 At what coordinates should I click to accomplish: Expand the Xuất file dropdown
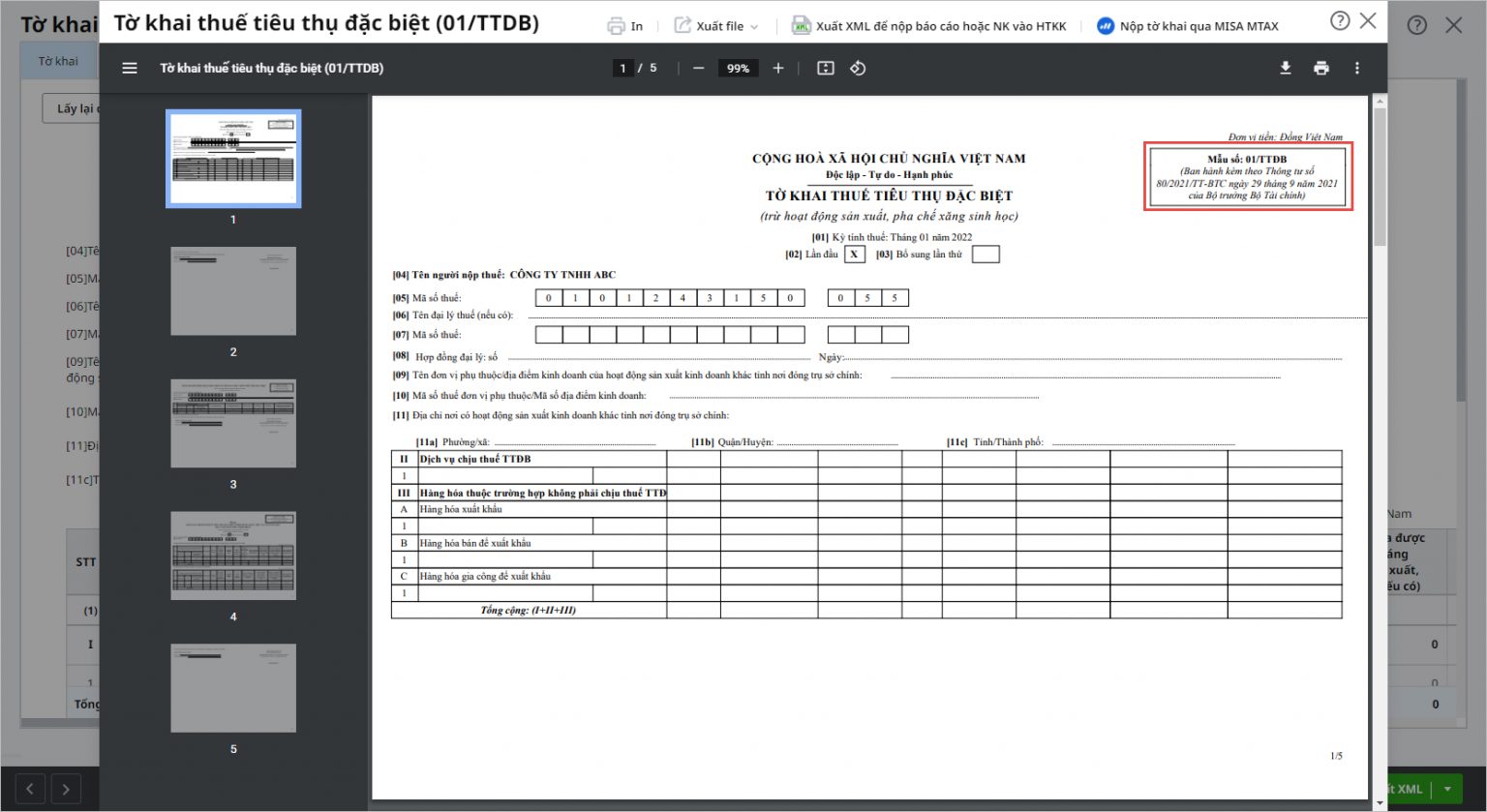(x=717, y=26)
